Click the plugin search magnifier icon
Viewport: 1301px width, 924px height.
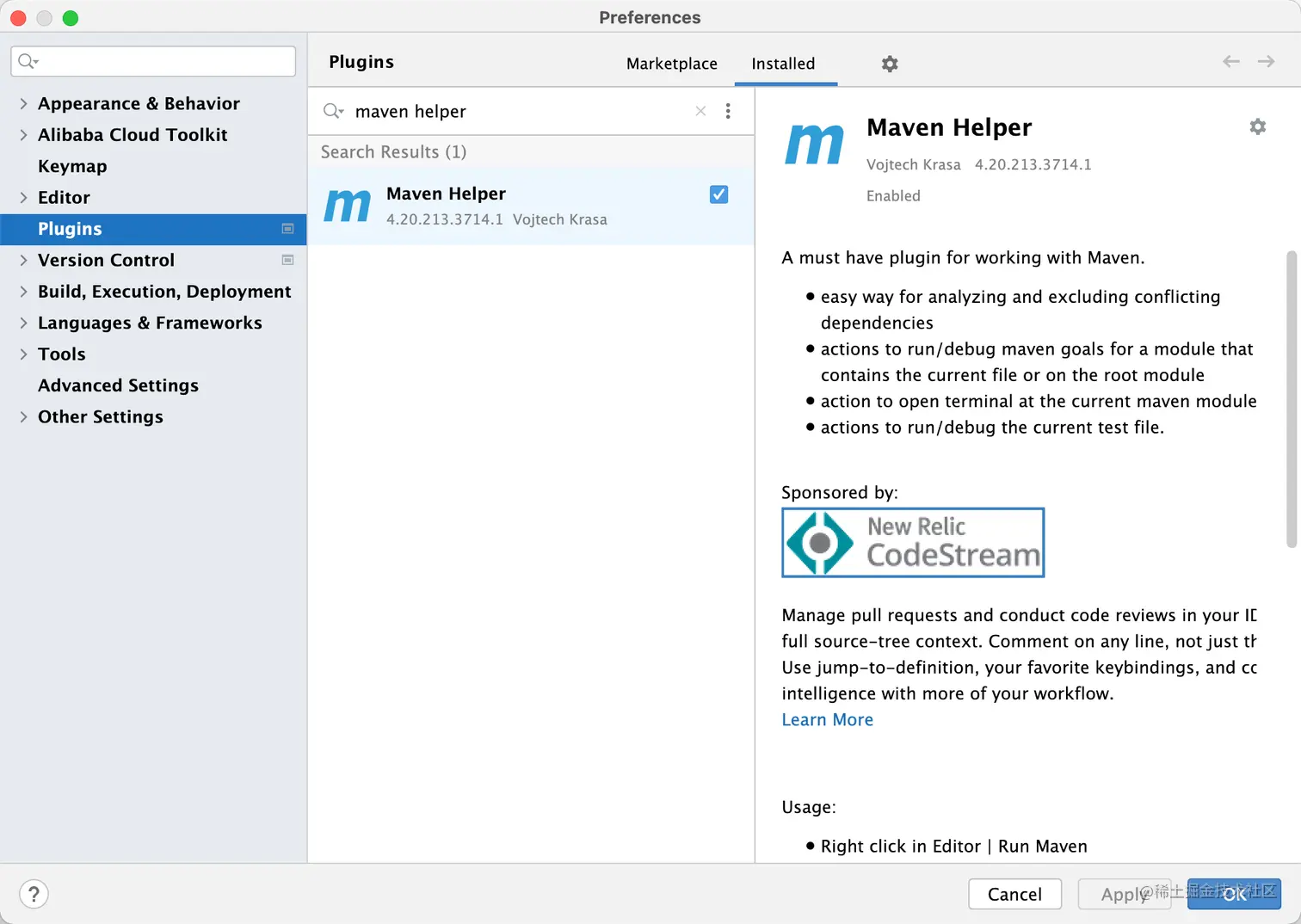pyautogui.click(x=333, y=111)
